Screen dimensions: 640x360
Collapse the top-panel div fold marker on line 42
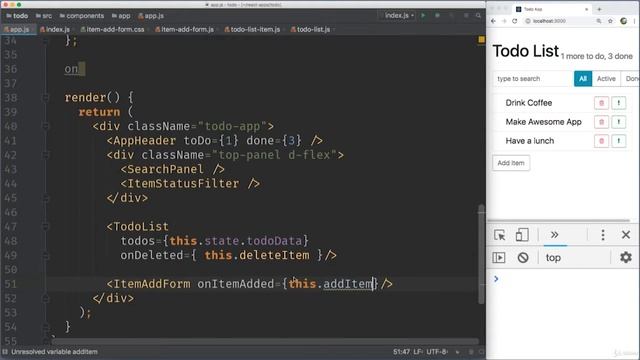pyautogui.click(x=45, y=155)
